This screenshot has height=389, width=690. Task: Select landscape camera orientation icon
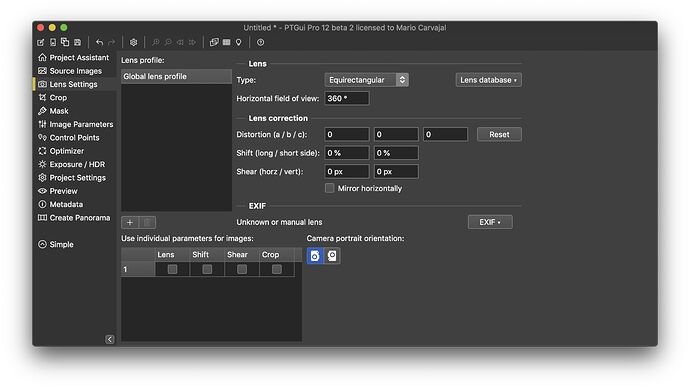(x=315, y=256)
